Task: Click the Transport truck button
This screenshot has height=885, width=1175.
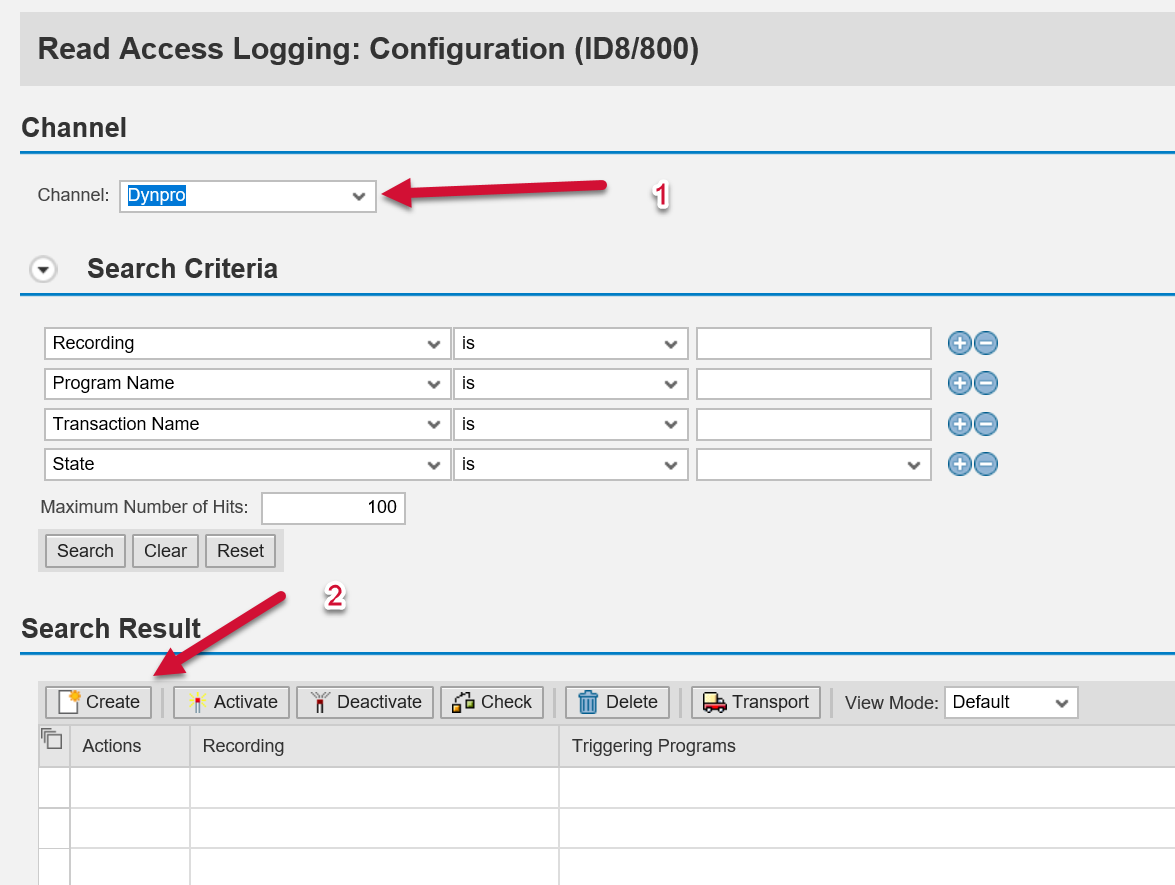Action: tap(756, 702)
